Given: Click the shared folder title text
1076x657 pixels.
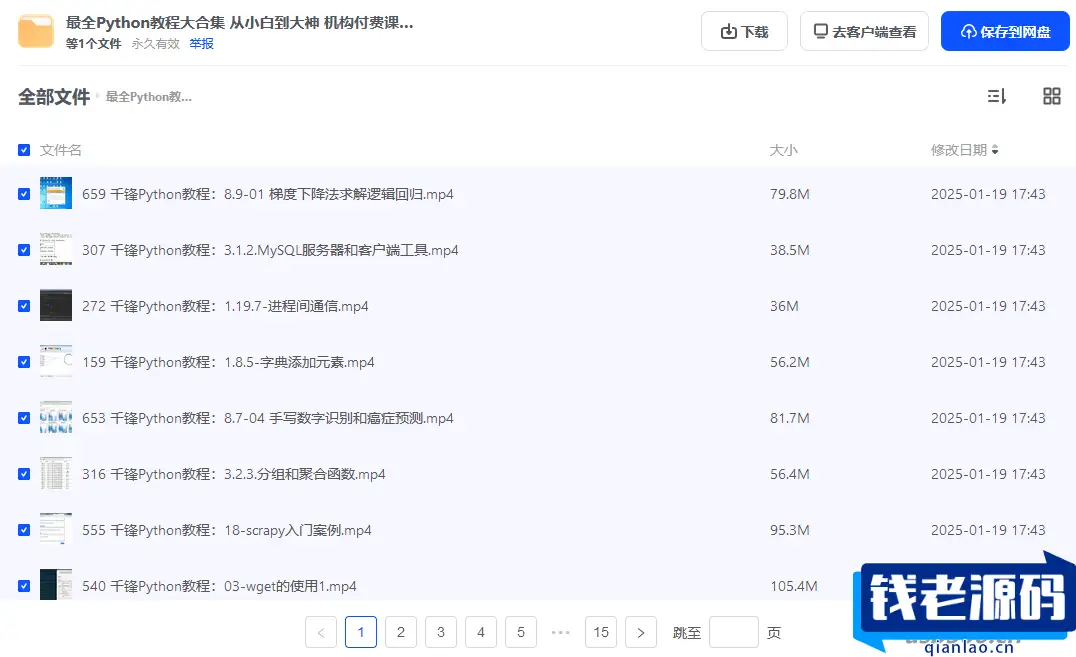Looking at the screenshot, I should pos(239,23).
